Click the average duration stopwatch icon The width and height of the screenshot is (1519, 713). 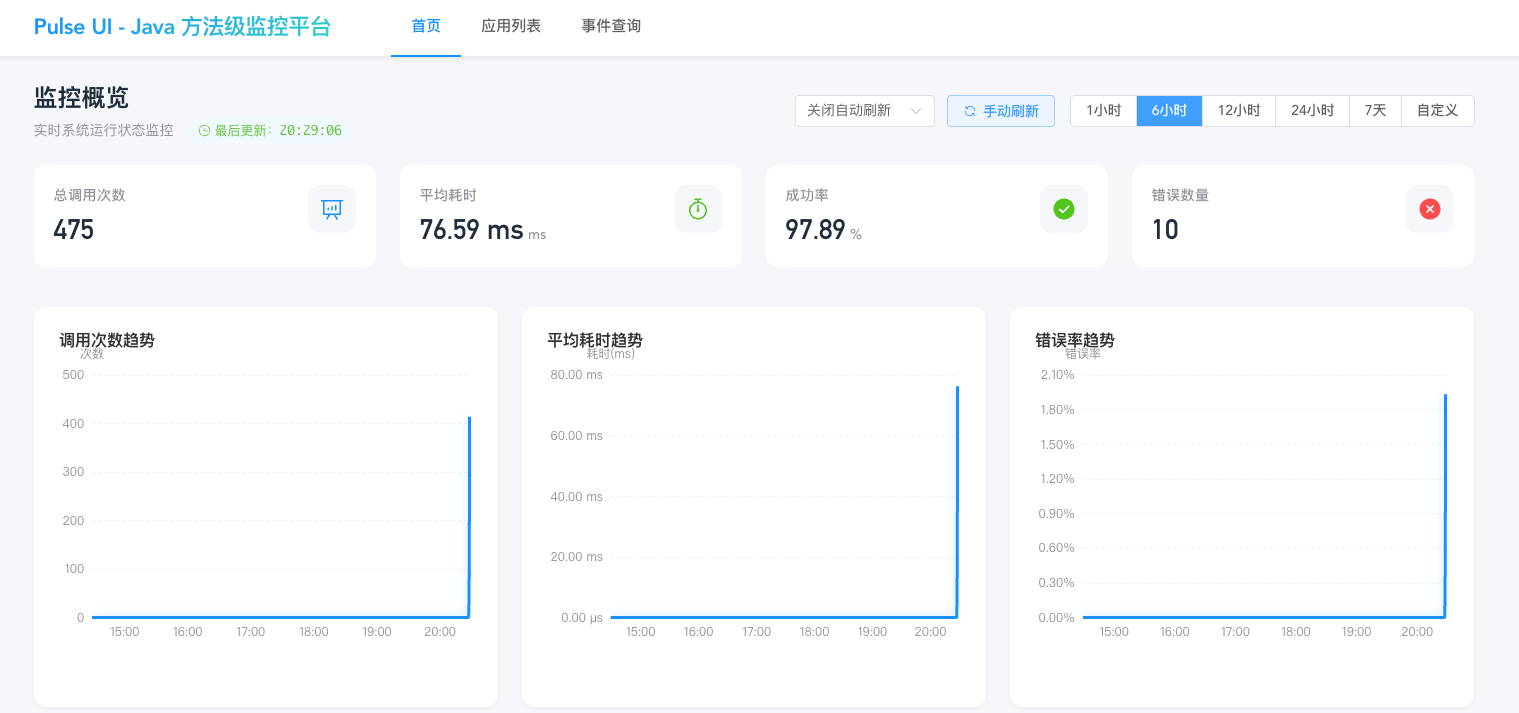point(698,209)
